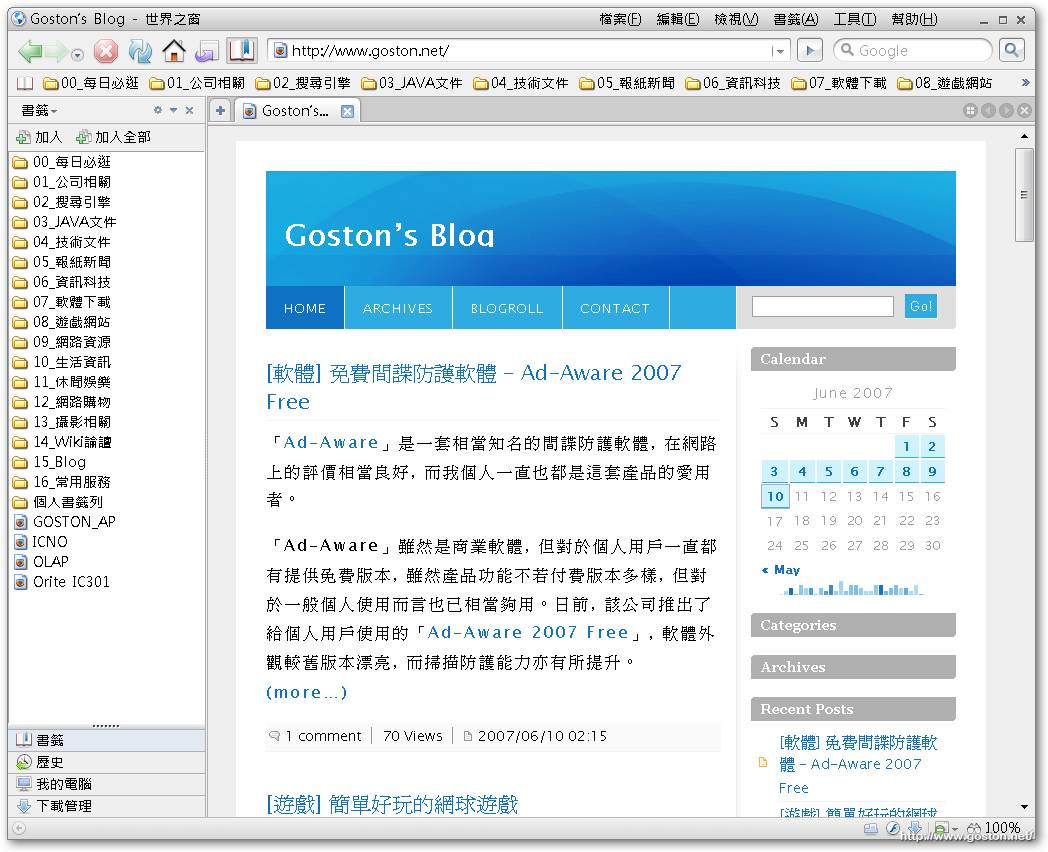Select day 10 in the June 2007 calendar
Screen dimensions: 1048x852
775,496
